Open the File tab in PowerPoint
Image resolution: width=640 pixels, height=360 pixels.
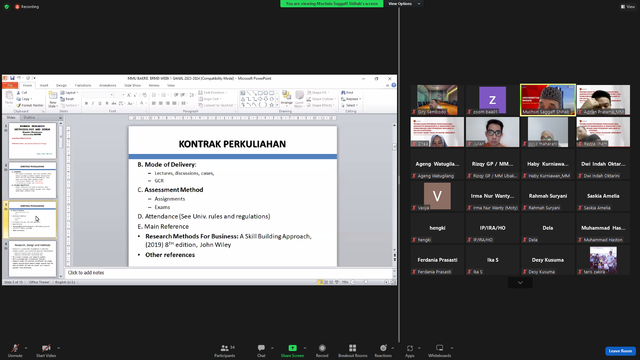coord(10,85)
